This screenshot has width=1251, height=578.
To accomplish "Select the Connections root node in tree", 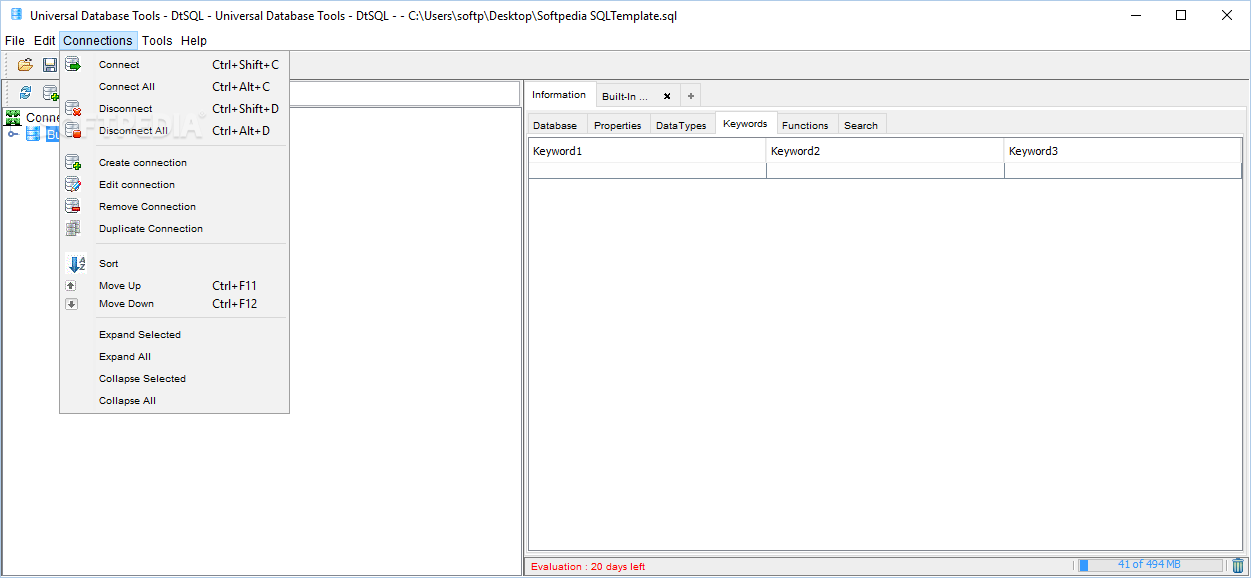I will click(x=32, y=118).
